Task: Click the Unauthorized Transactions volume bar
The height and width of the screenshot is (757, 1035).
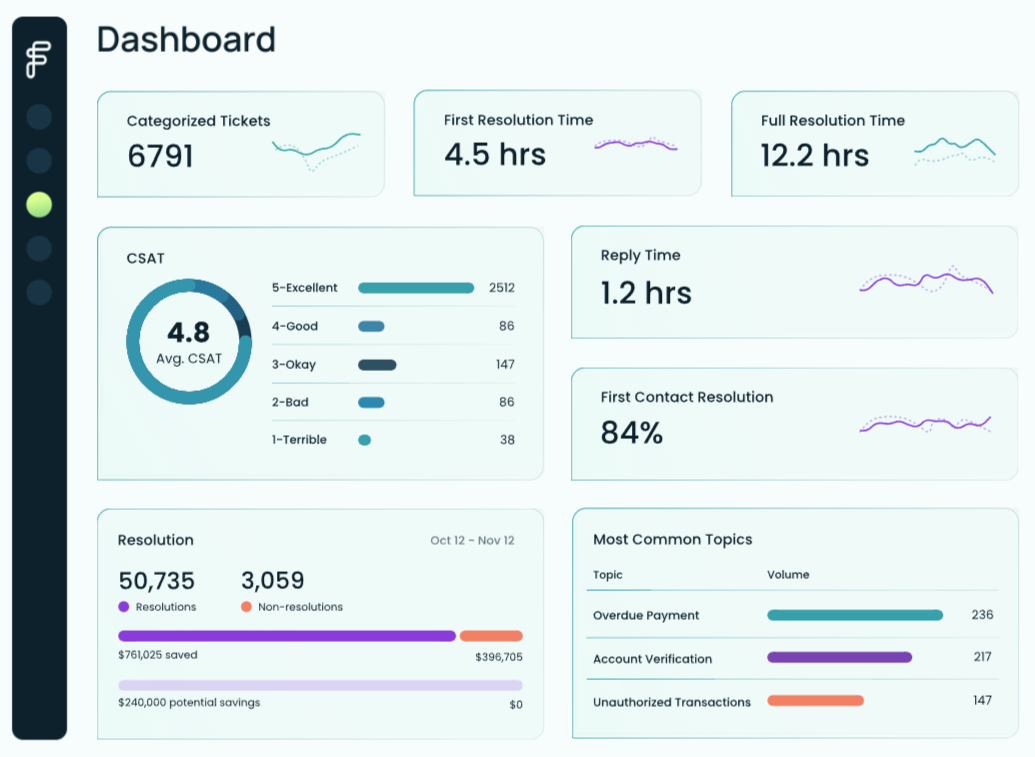Action: pos(815,701)
